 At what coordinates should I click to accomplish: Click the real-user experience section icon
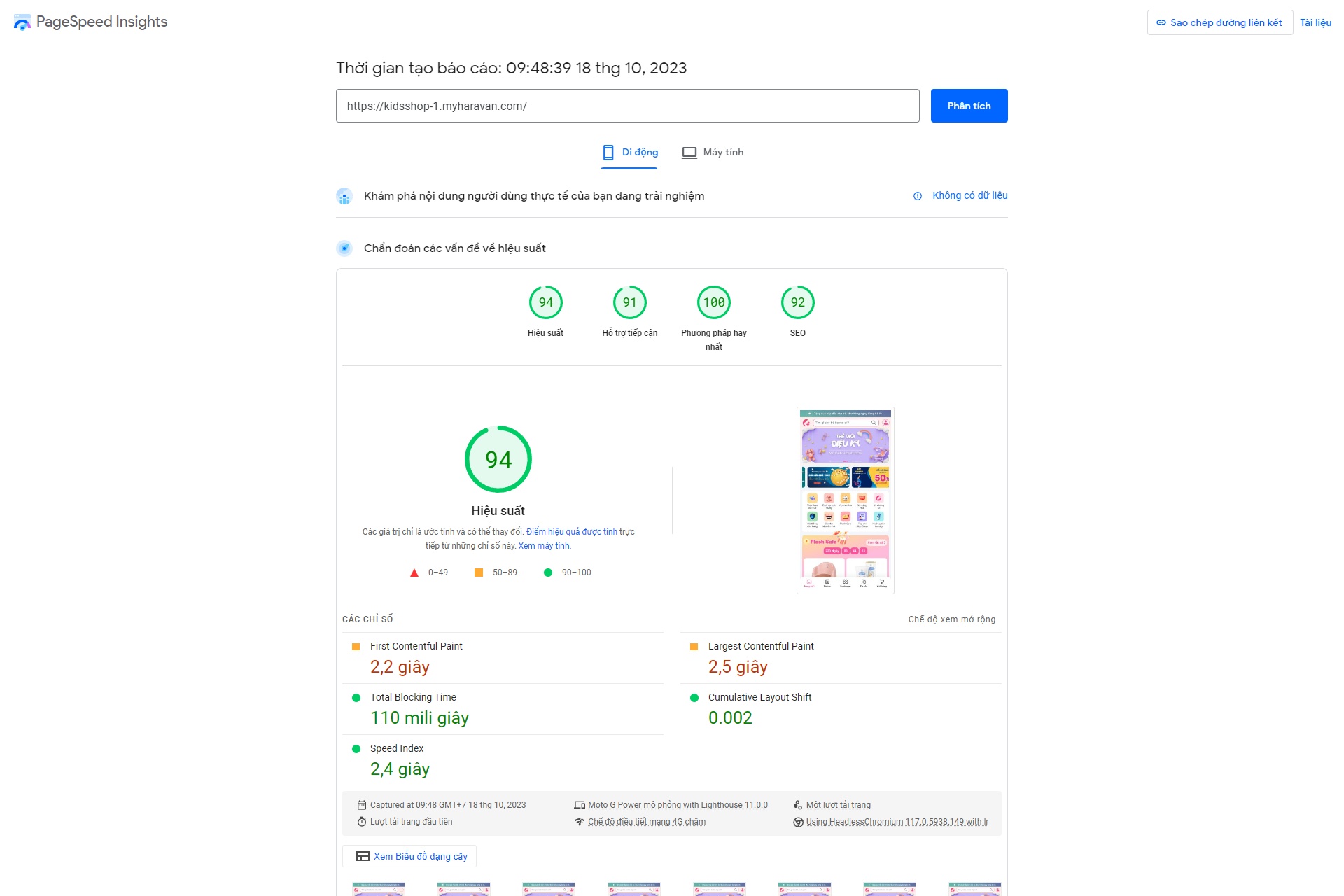pos(344,196)
